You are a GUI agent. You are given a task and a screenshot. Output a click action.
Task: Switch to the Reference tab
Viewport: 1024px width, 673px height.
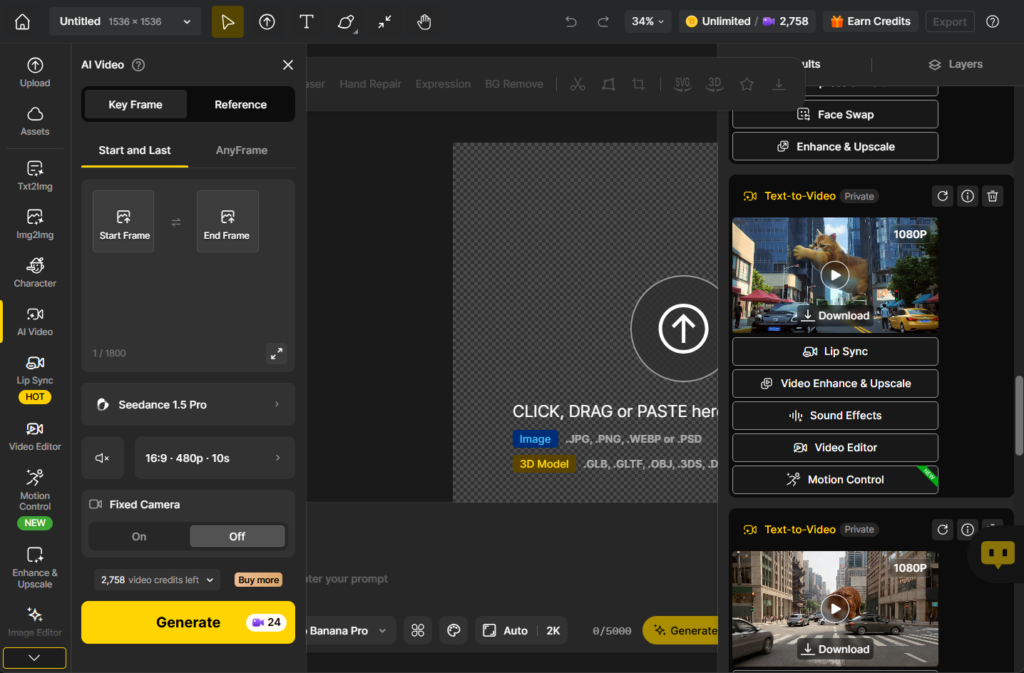coord(240,104)
